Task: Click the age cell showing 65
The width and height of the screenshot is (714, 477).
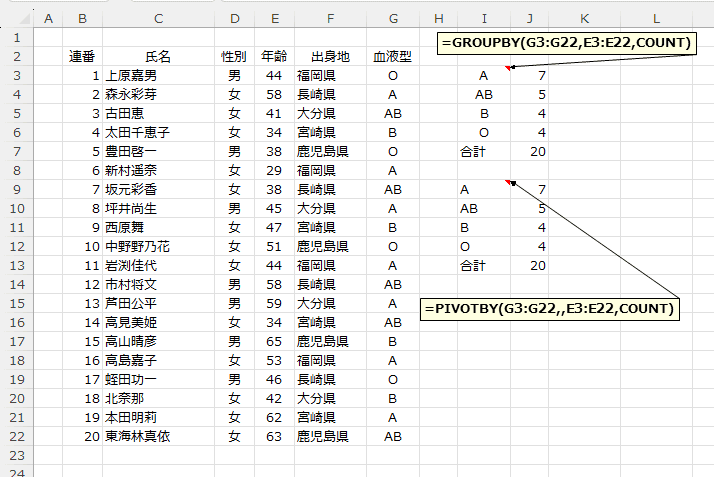Action: coord(273,341)
